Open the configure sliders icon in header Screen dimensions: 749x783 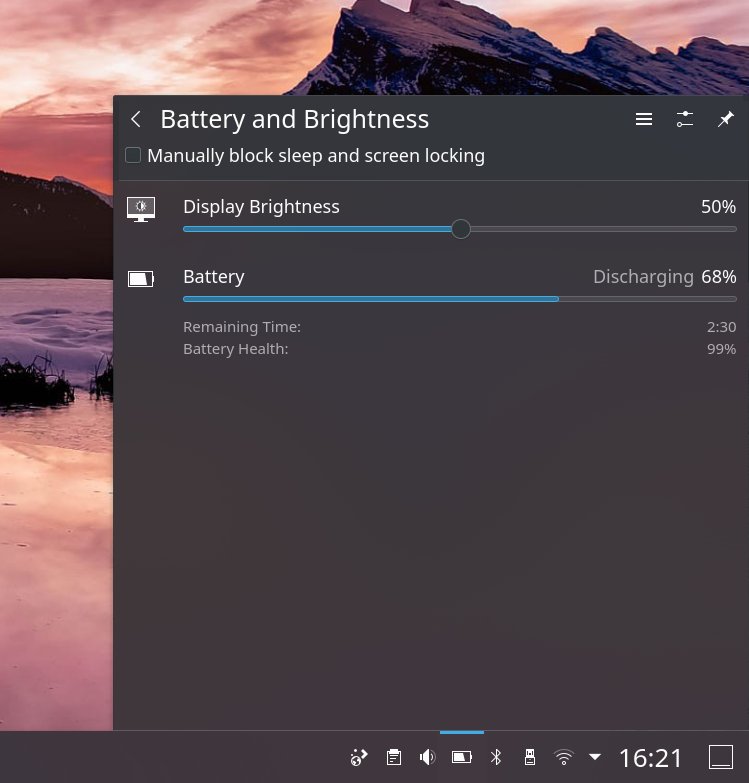tap(685, 119)
